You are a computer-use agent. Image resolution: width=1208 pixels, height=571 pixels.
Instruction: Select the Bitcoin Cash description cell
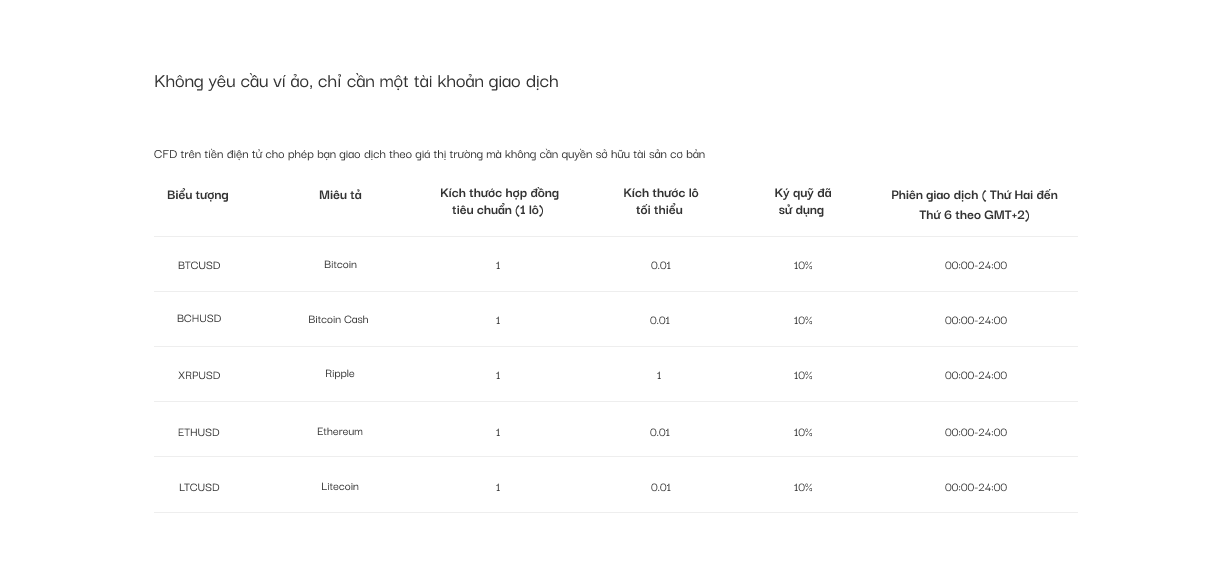tap(338, 319)
